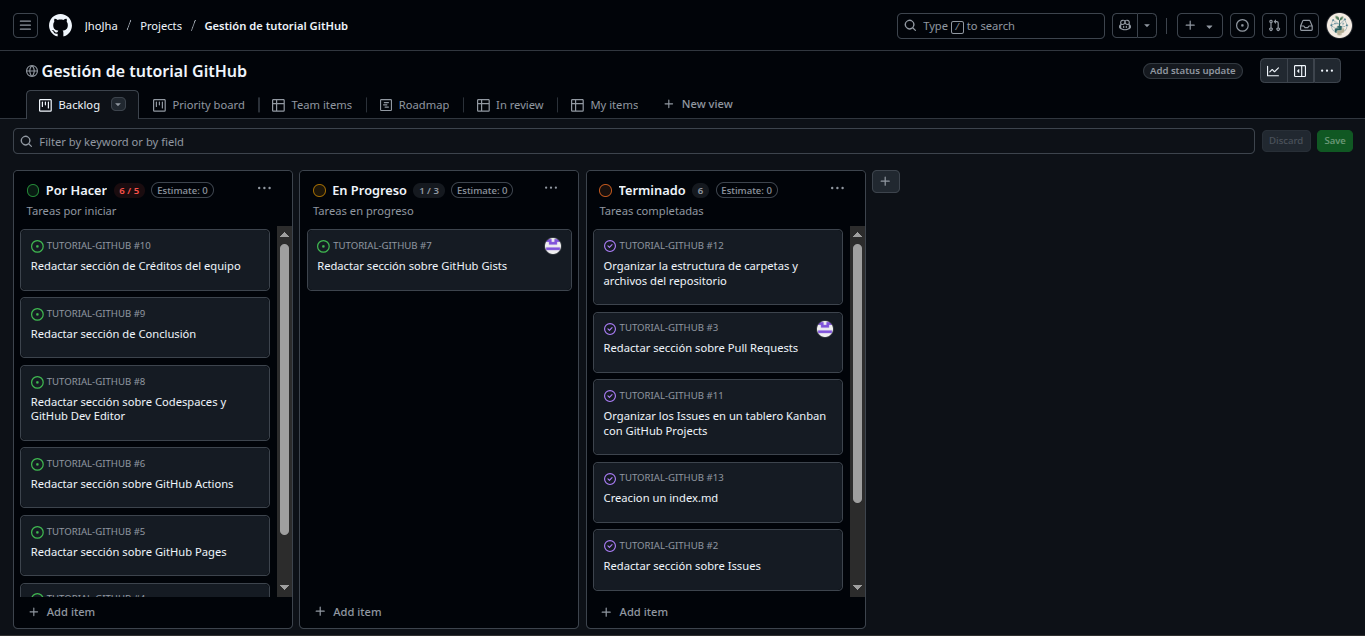The width and height of the screenshot is (1365, 636).
Task: Click the Discard button
Action: click(x=1286, y=141)
